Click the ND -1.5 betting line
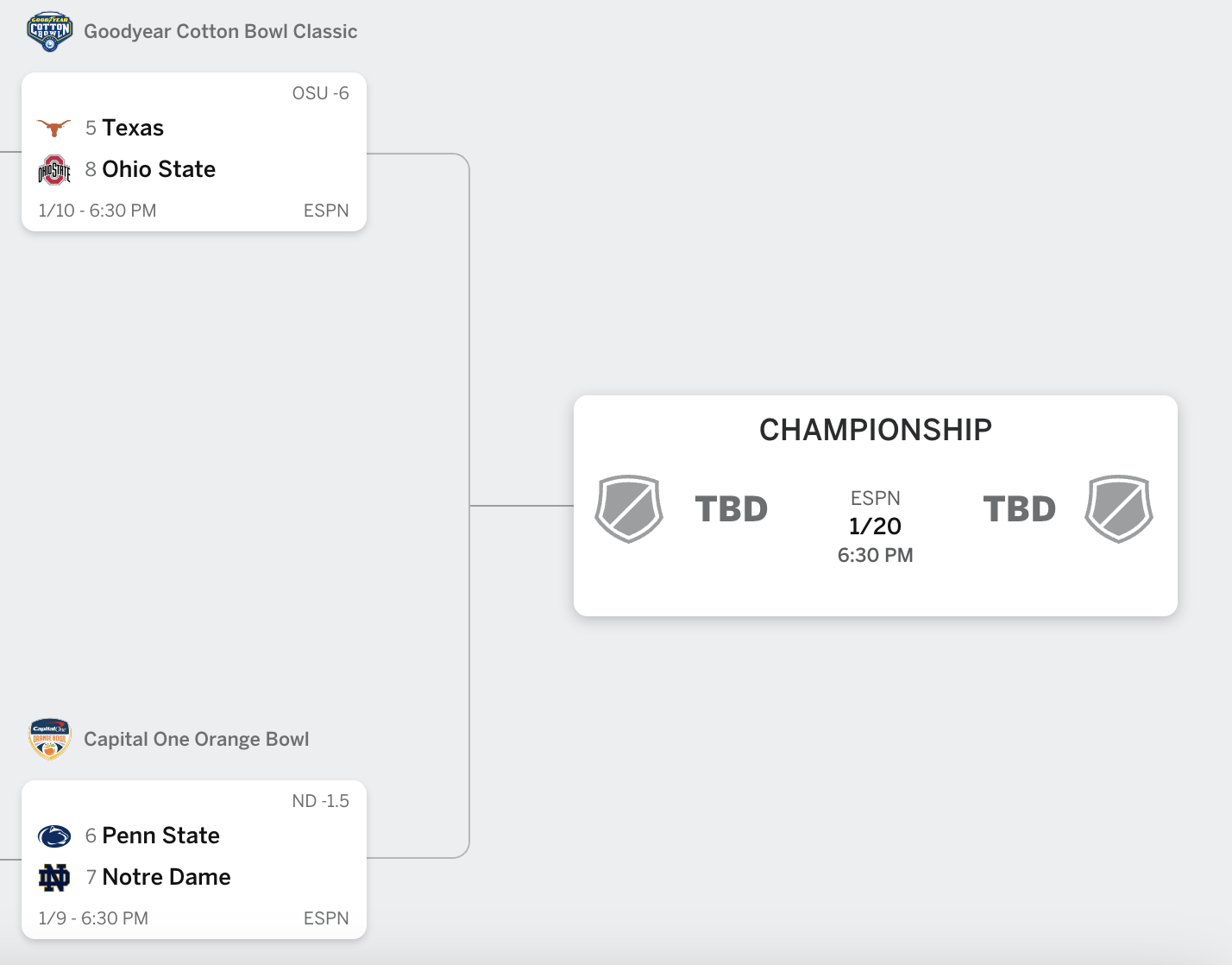This screenshot has height=965, width=1232. pyautogui.click(x=321, y=801)
